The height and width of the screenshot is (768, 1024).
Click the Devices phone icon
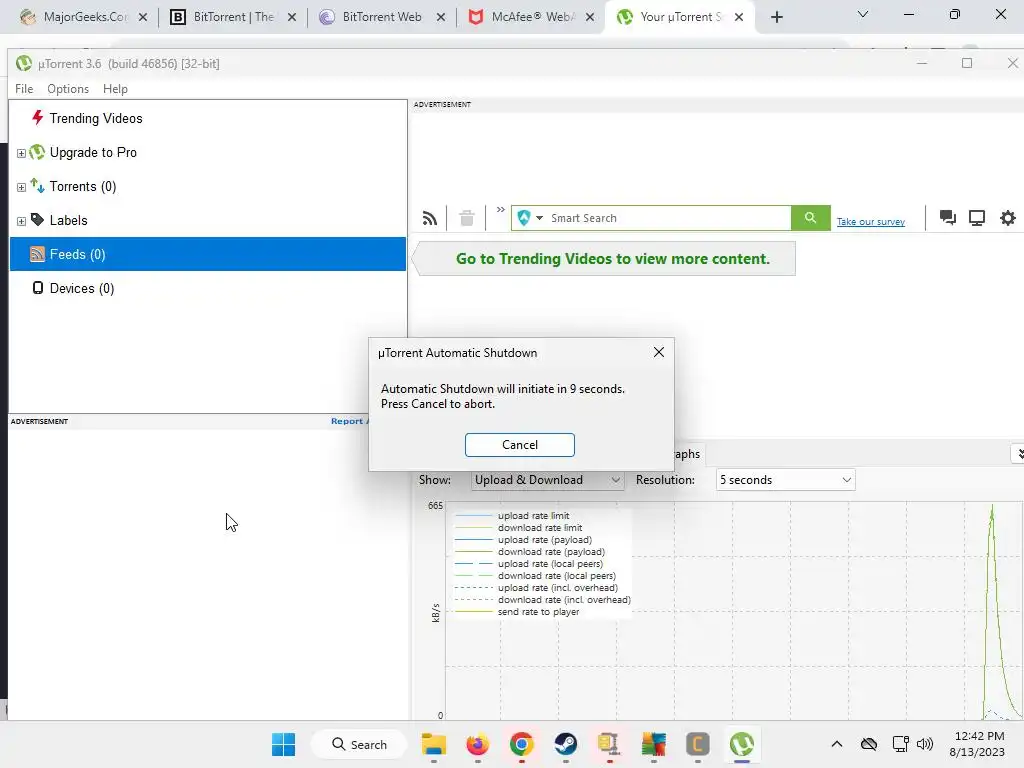click(38, 287)
